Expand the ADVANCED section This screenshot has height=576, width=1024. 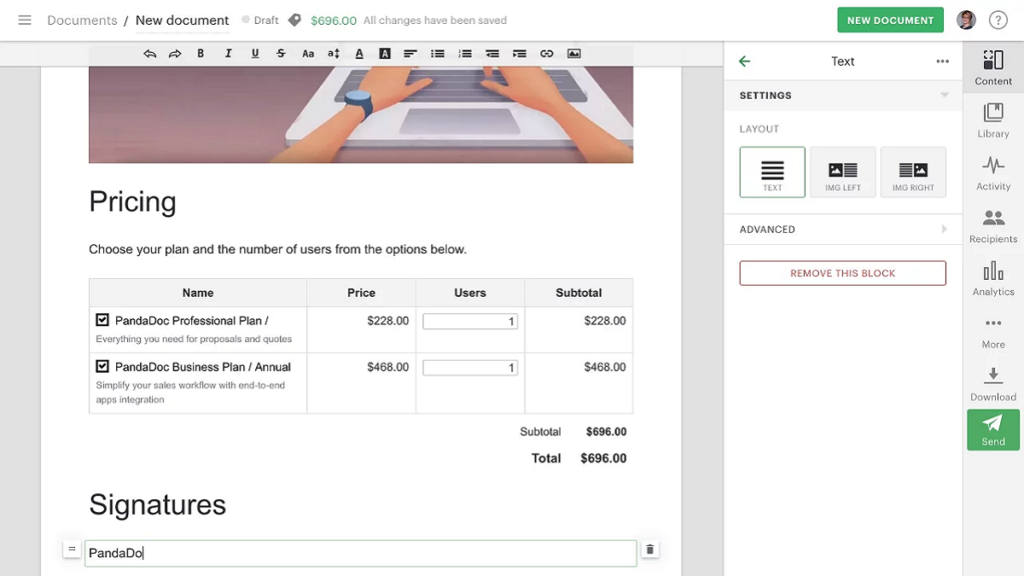[842, 229]
